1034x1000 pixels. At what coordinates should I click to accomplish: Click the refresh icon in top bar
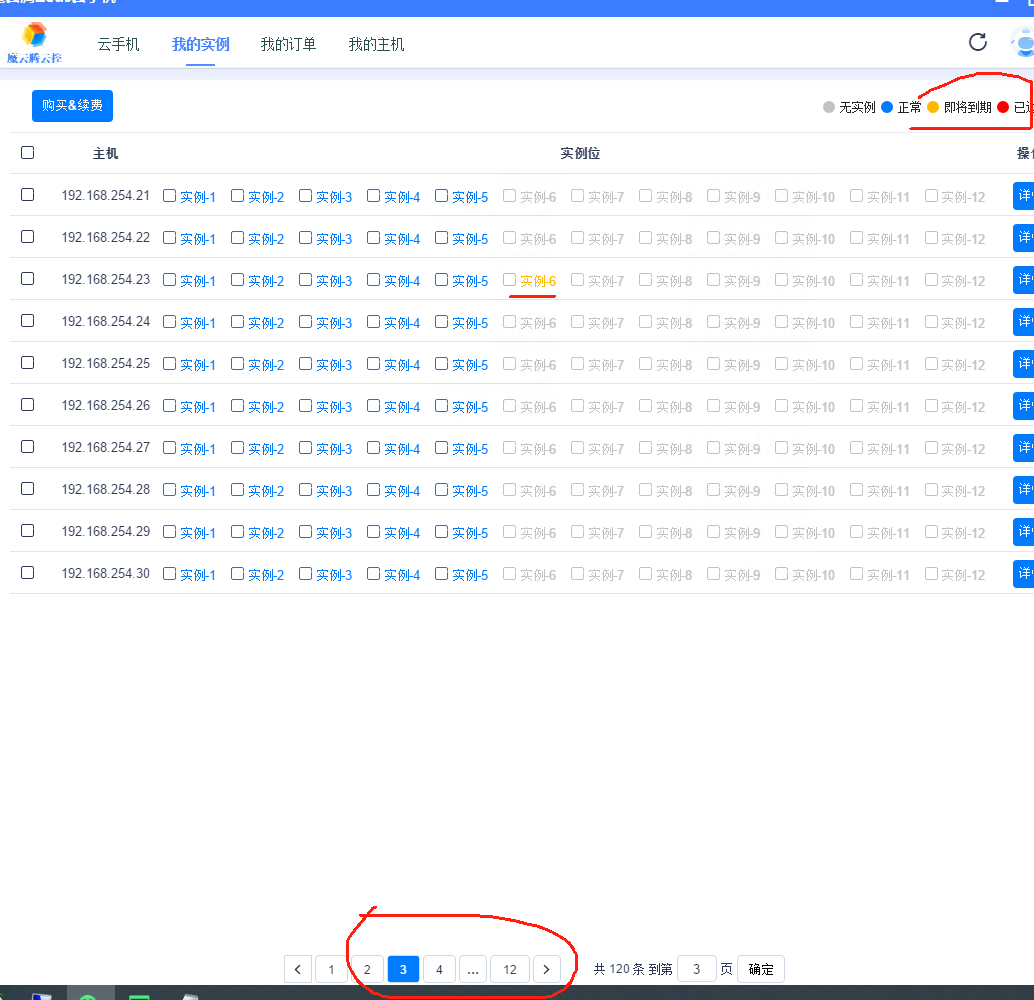(978, 42)
